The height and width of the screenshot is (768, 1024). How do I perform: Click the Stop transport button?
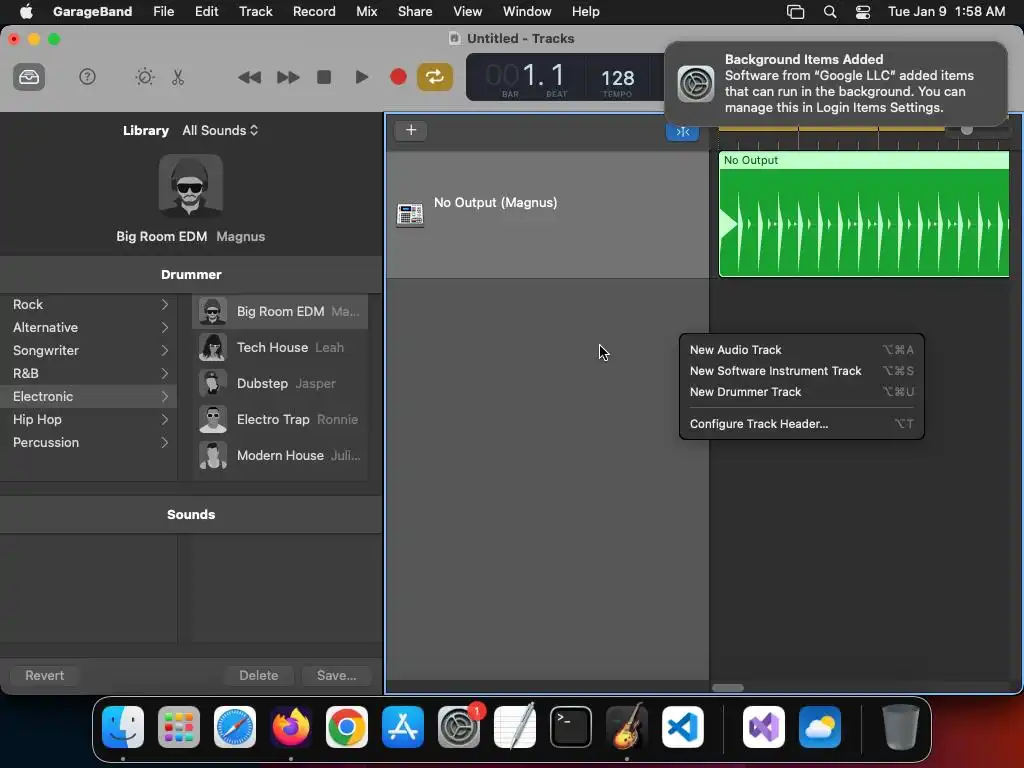pyautogui.click(x=324, y=77)
